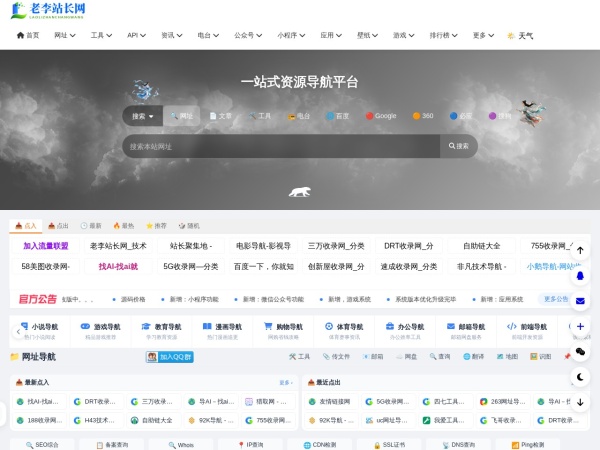600x450 pixels.
Task: Switch to the 点出 tab
Action: point(58,226)
